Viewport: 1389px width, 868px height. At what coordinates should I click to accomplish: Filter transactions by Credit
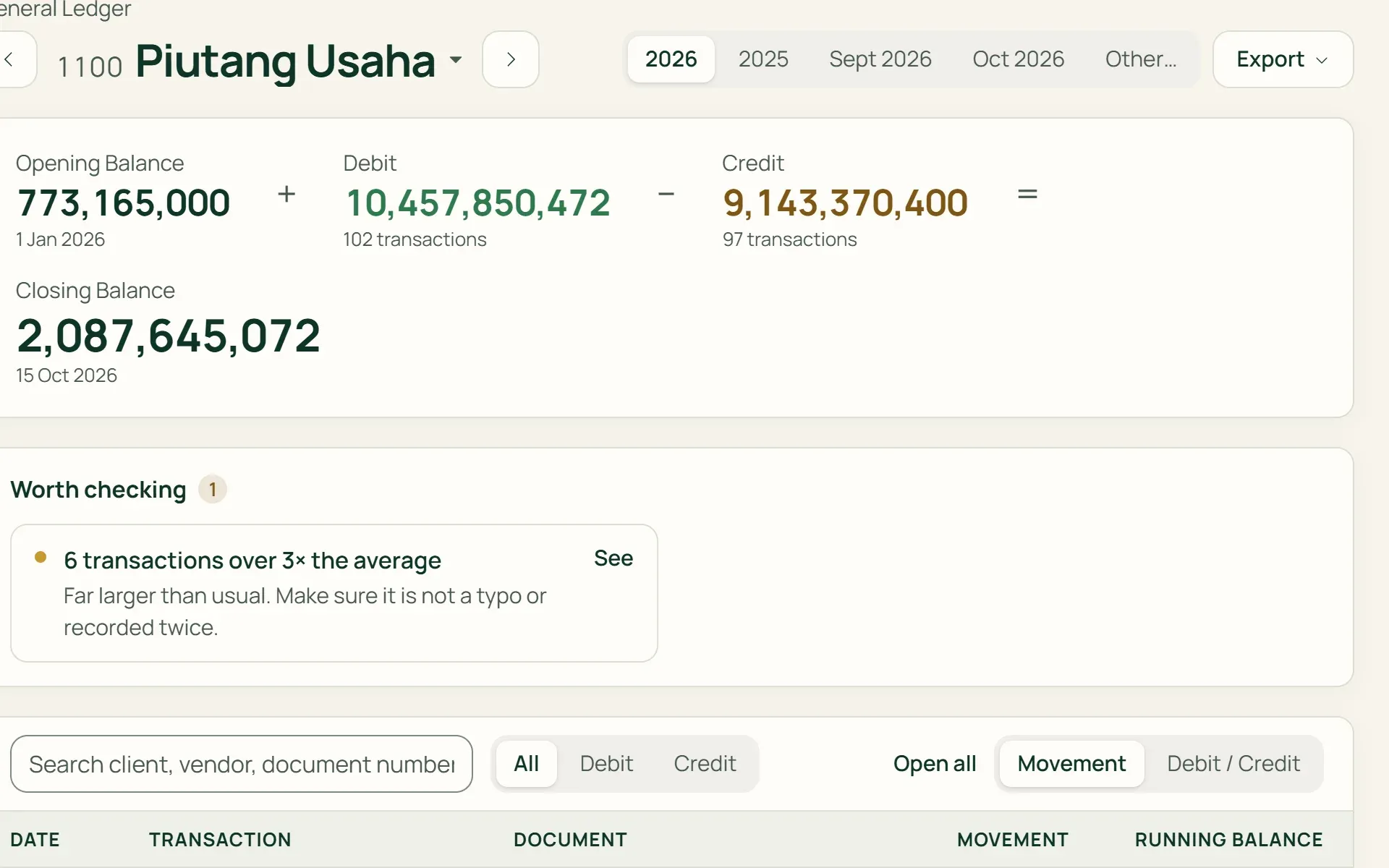(x=705, y=764)
